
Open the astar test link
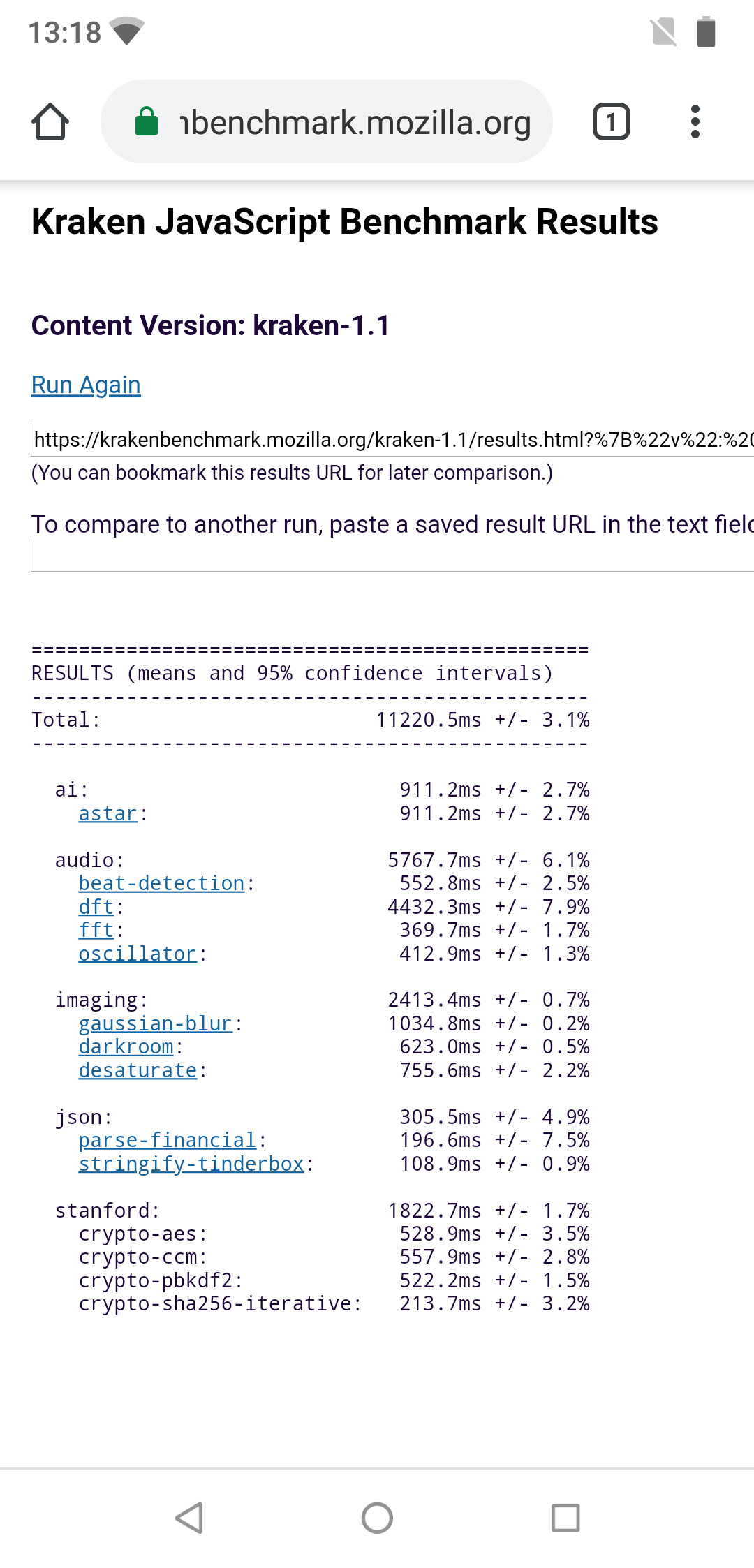pos(108,813)
